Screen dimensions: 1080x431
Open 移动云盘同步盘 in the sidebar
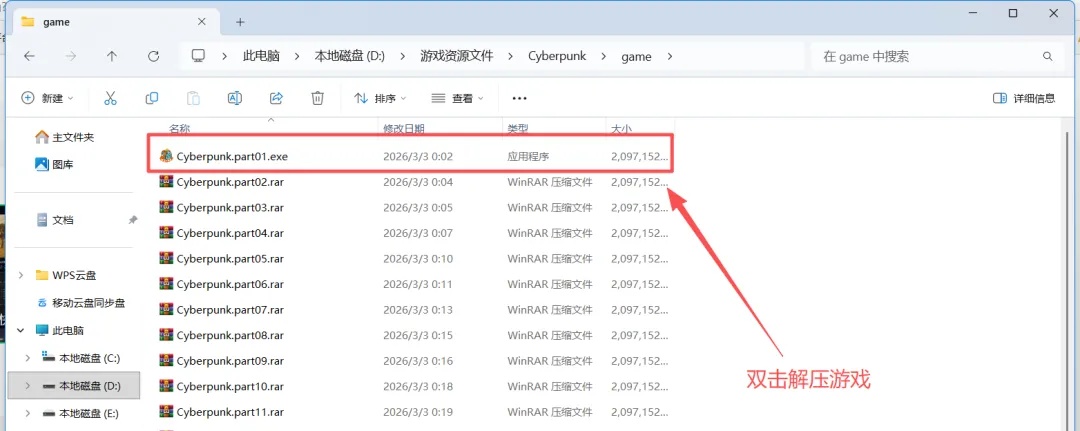pos(80,302)
